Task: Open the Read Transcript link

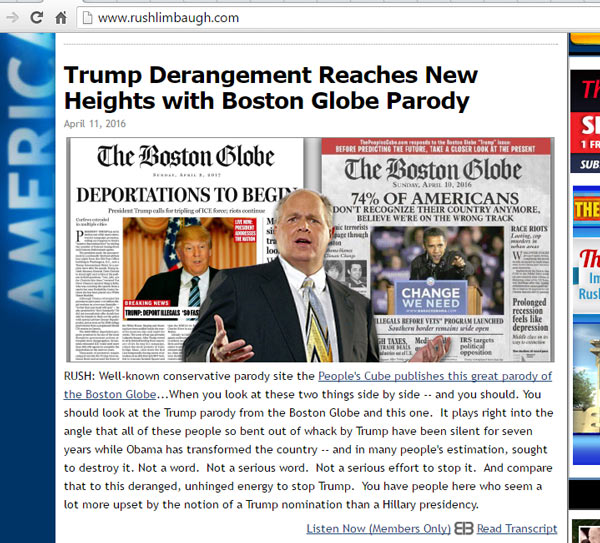Action: pos(517,528)
